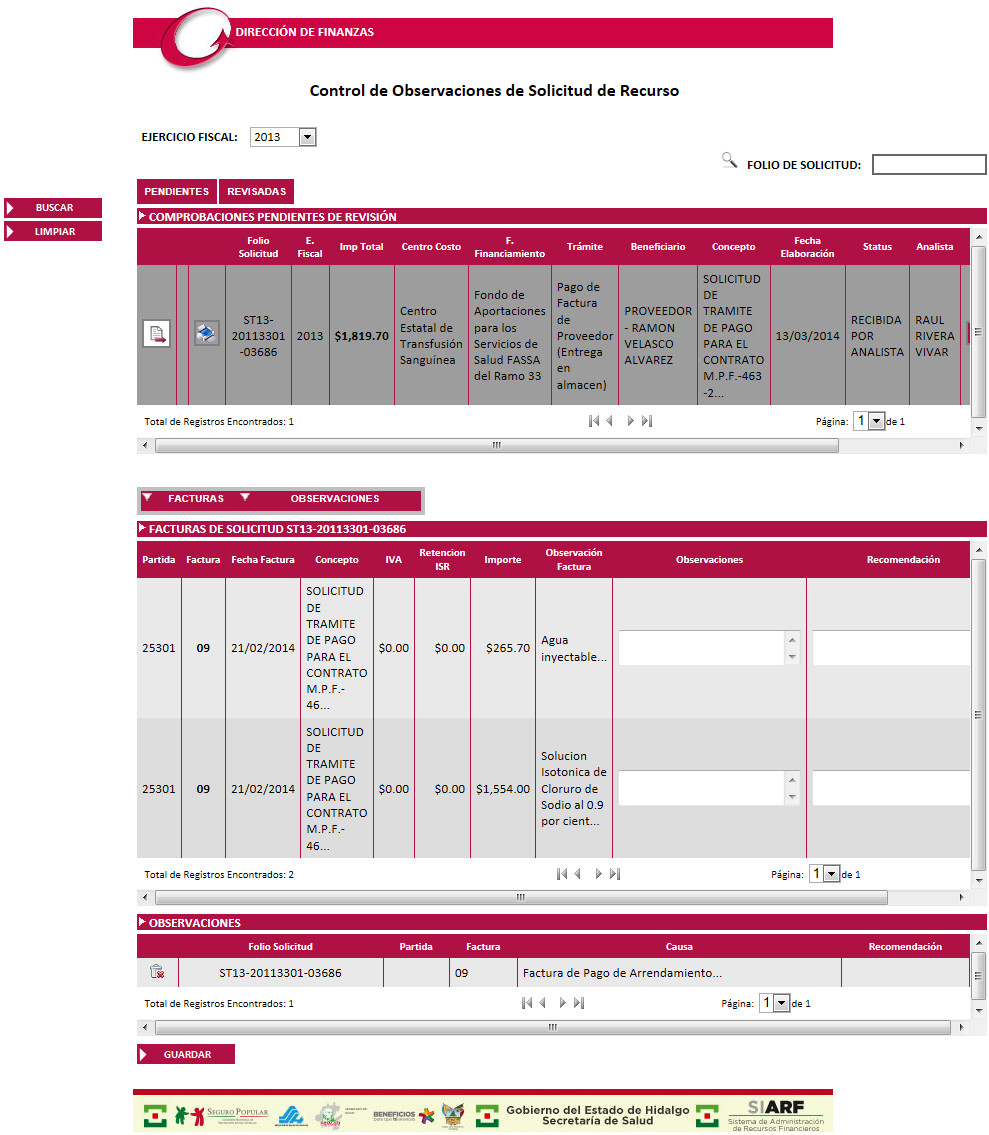Viewport: 989px width, 1135px height.
Task: Click horizontal scrollbar under Observaciones table
Action: tap(552, 1027)
